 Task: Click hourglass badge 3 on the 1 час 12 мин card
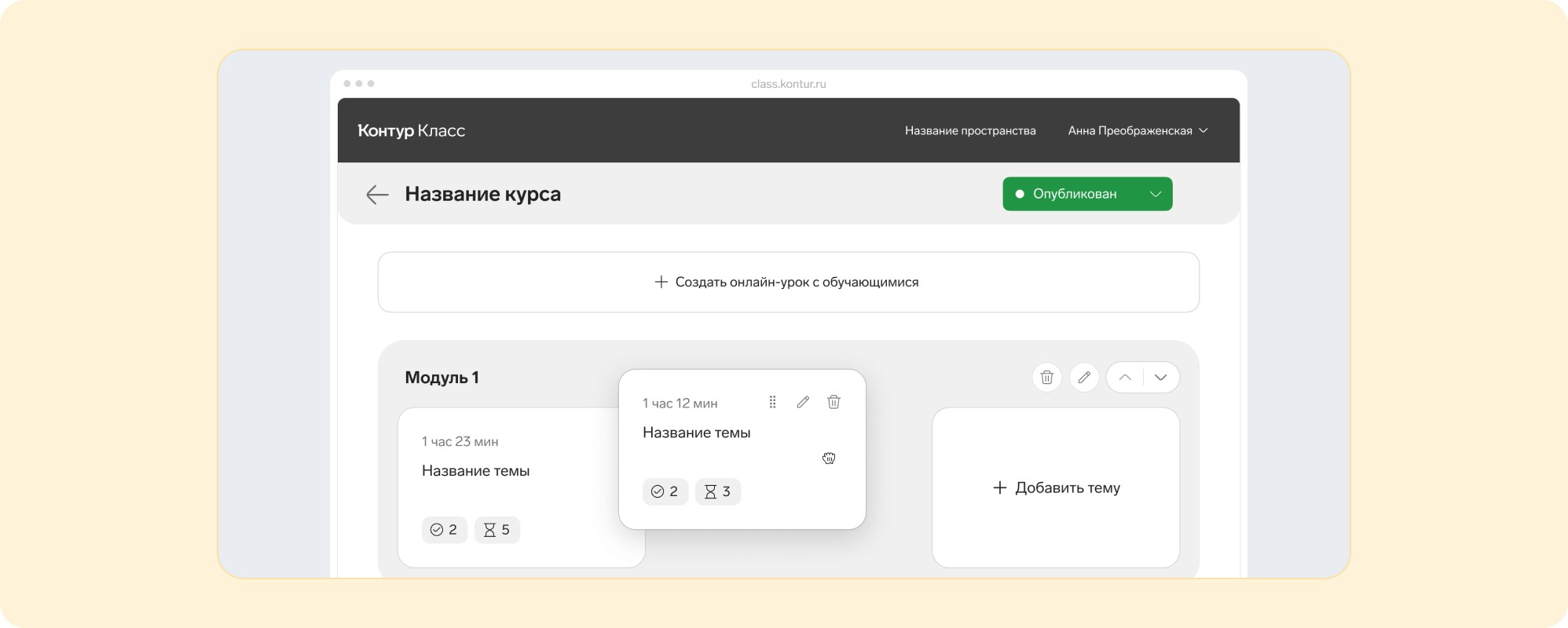pos(718,491)
